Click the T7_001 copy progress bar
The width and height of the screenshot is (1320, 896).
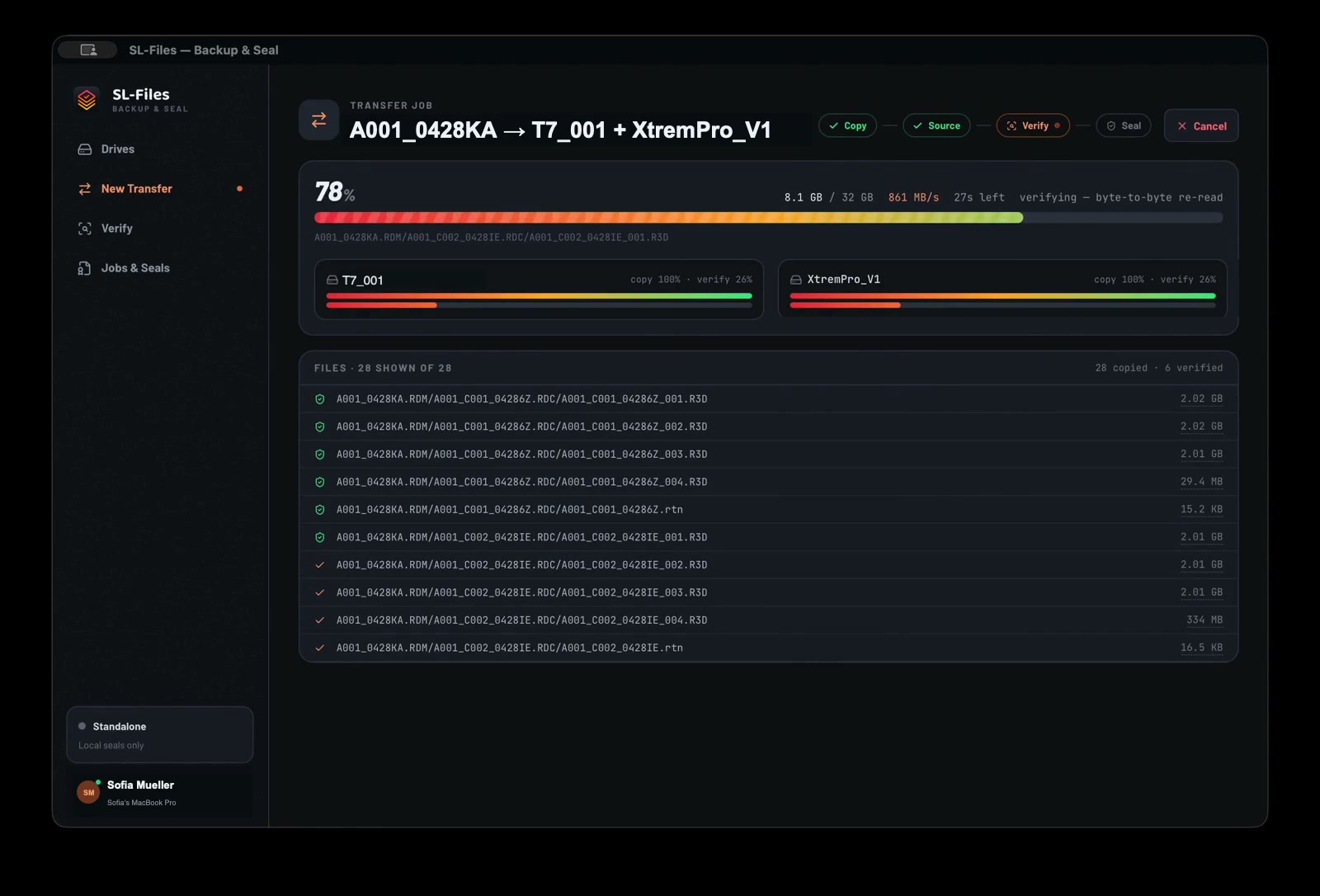pyautogui.click(x=539, y=295)
